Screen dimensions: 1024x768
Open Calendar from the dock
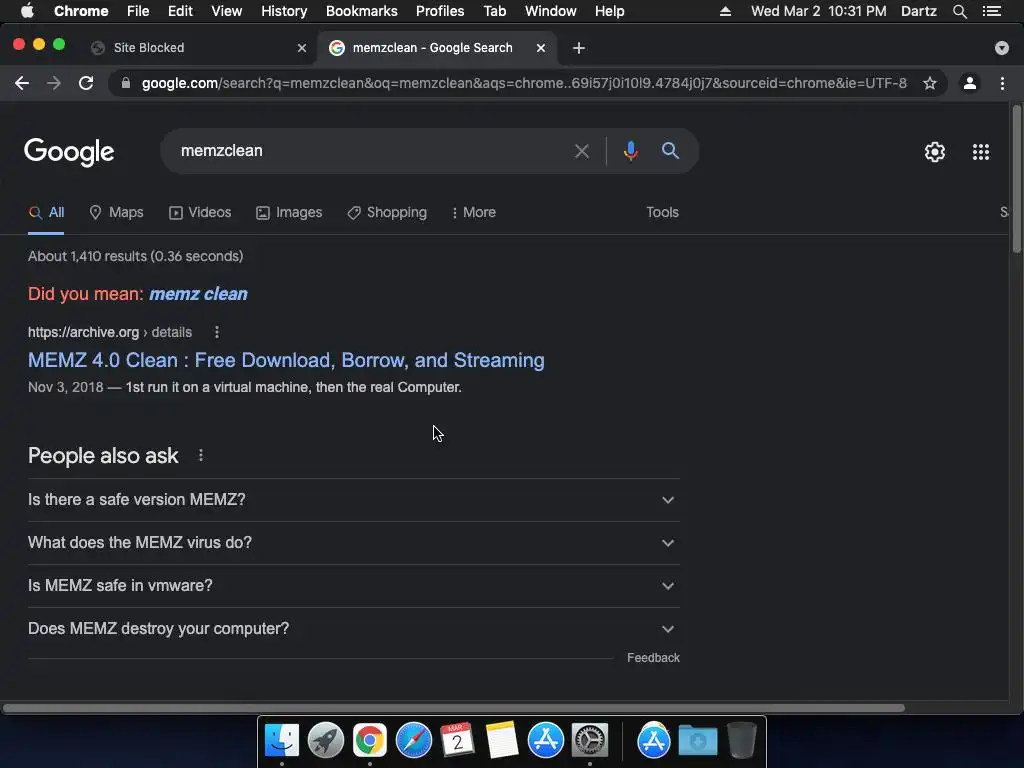[x=458, y=741]
